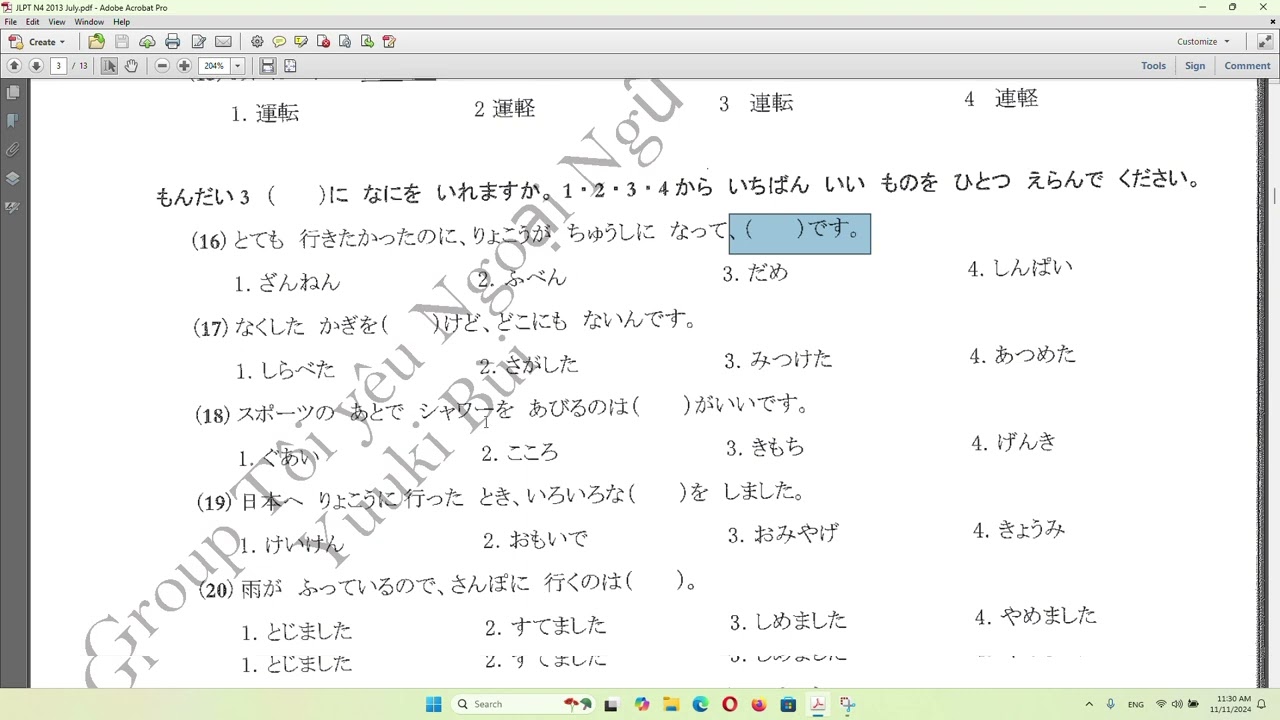This screenshot has width=1280, height=720.
Task: Click the page number field
Action: (59, 66)
